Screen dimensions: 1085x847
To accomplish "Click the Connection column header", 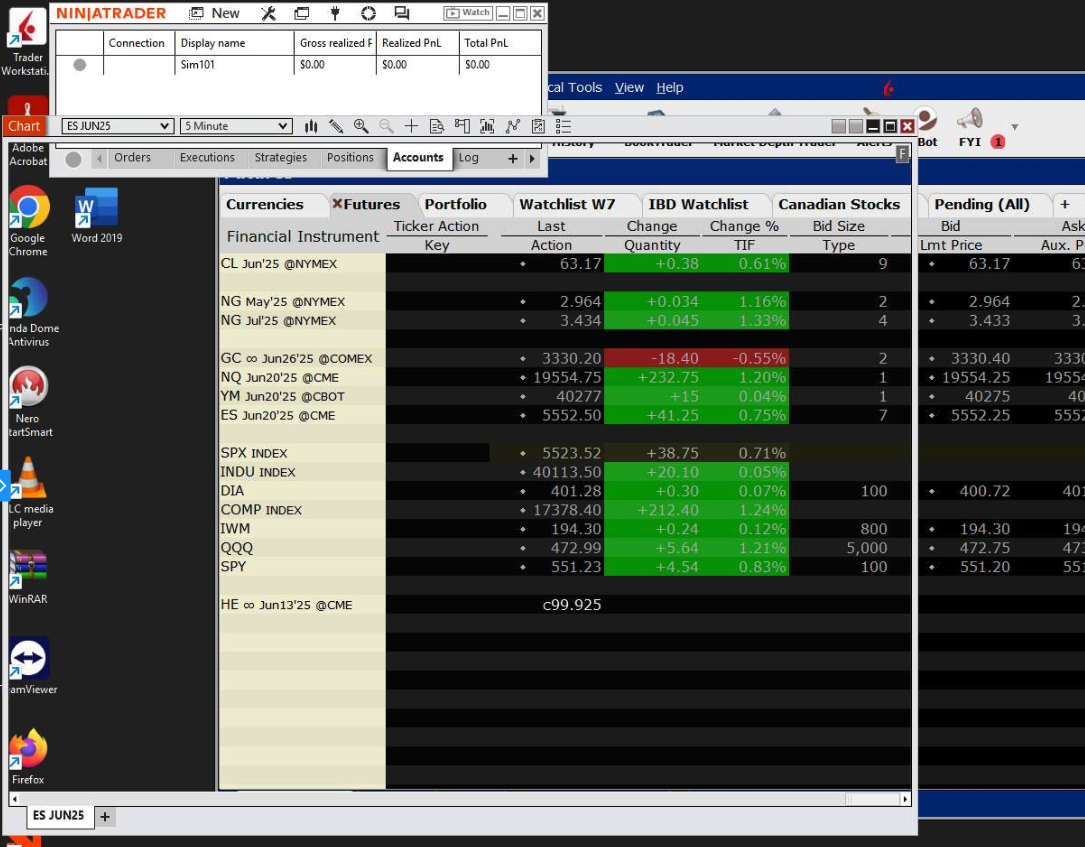I will pos(136,43).
